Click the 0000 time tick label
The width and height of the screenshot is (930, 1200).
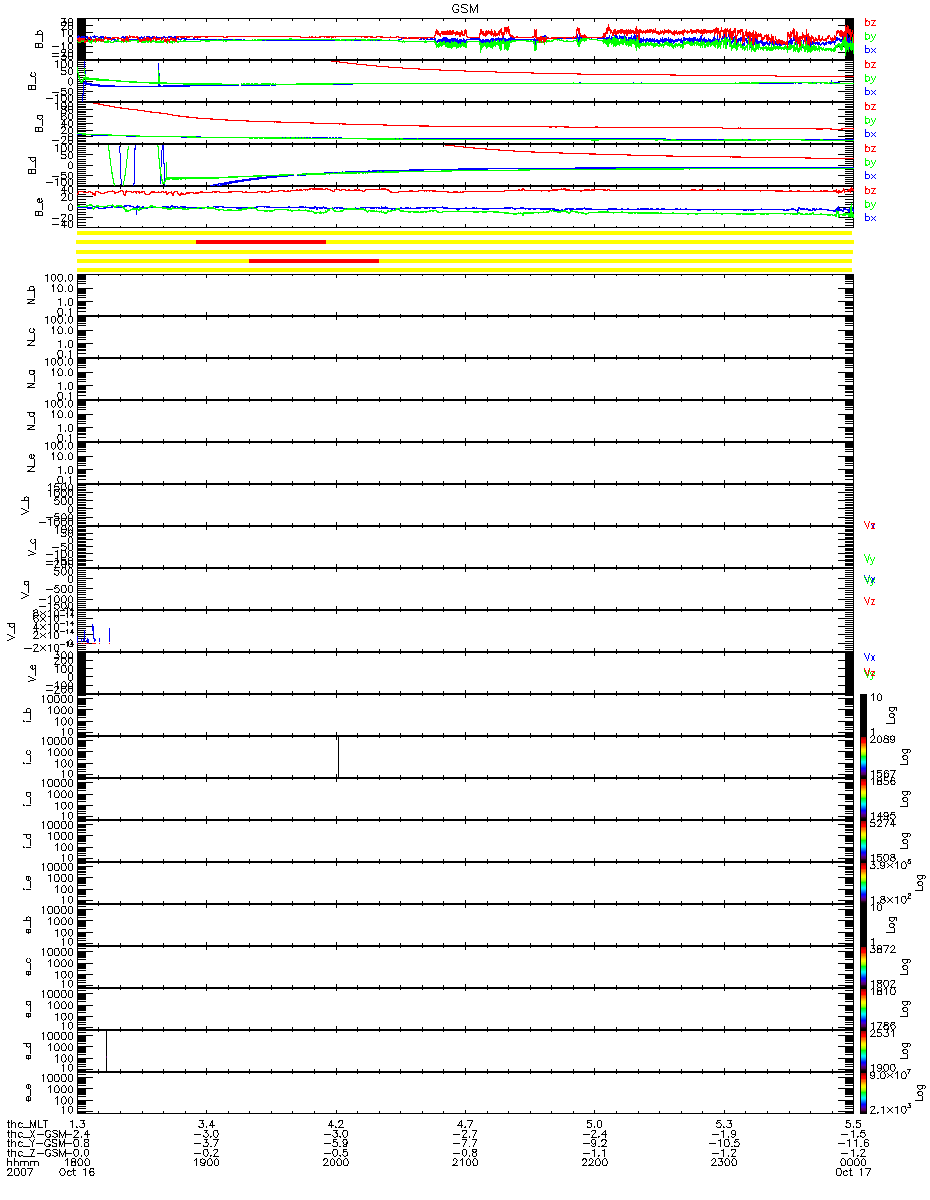point(852,1163)
